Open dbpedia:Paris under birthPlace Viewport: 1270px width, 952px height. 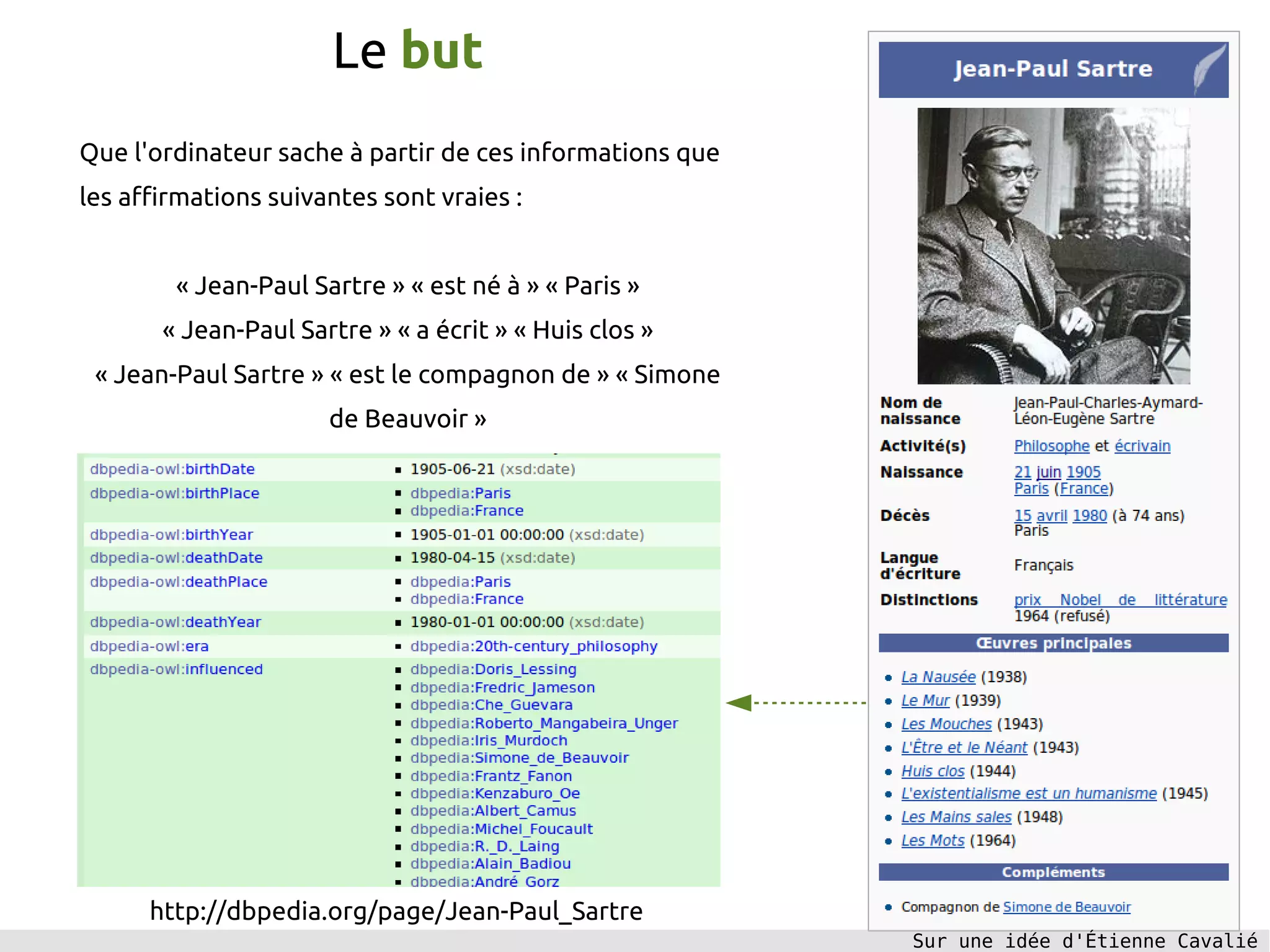(461, 493)
